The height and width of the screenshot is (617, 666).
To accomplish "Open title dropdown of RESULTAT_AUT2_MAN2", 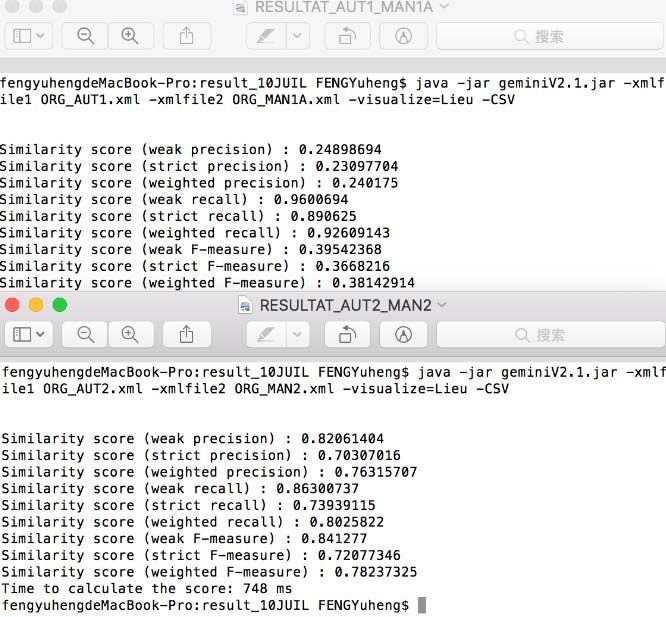I will pos(442,305).
